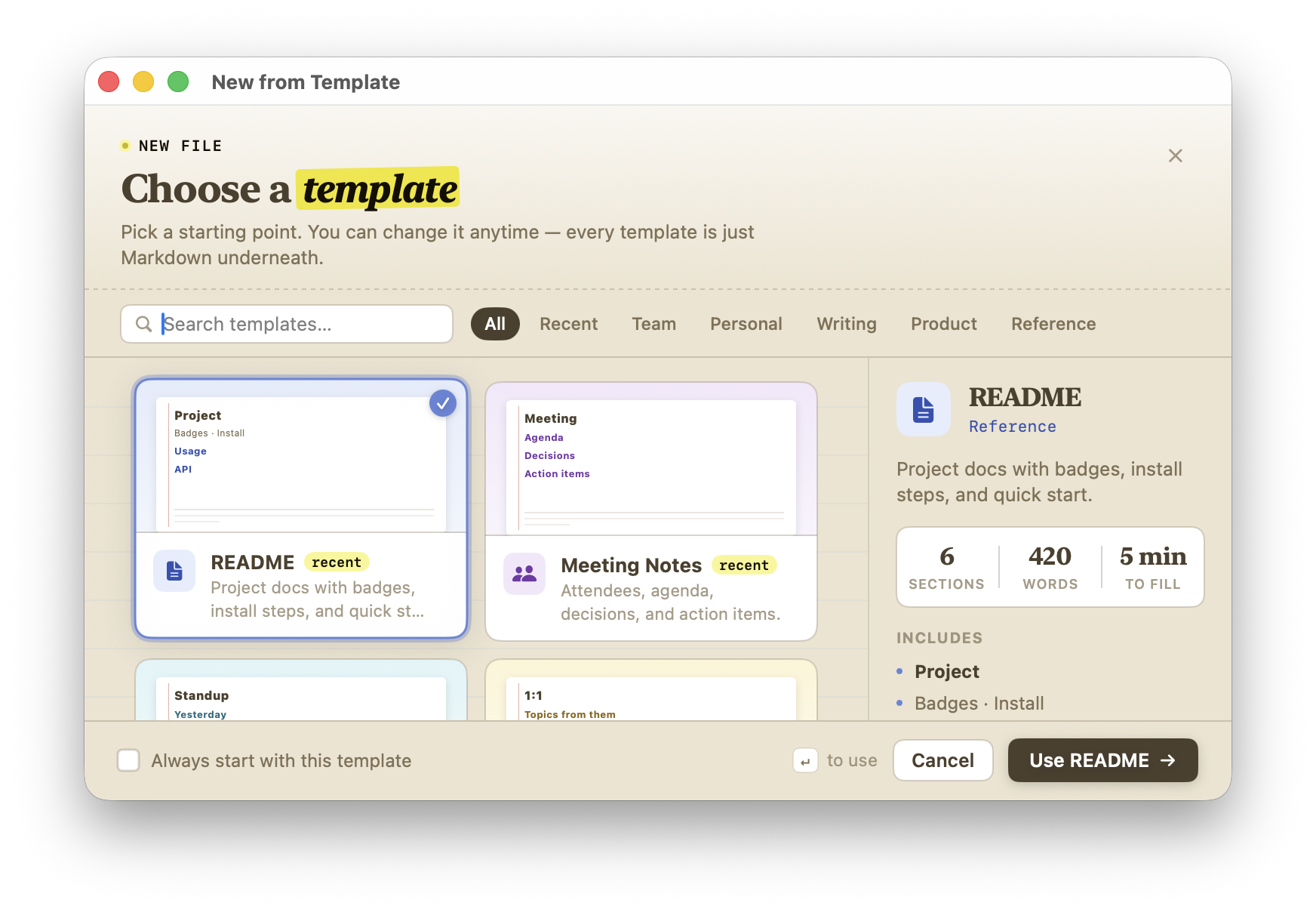Click the README document icon in the card
1316x912 pixels.
[174, 571]
